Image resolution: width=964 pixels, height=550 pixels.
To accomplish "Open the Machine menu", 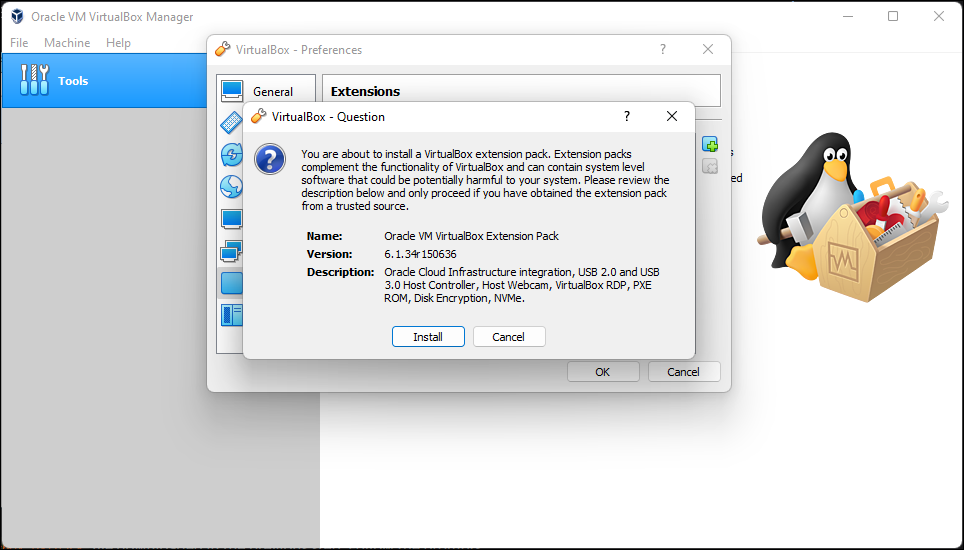I will [67, 43].
